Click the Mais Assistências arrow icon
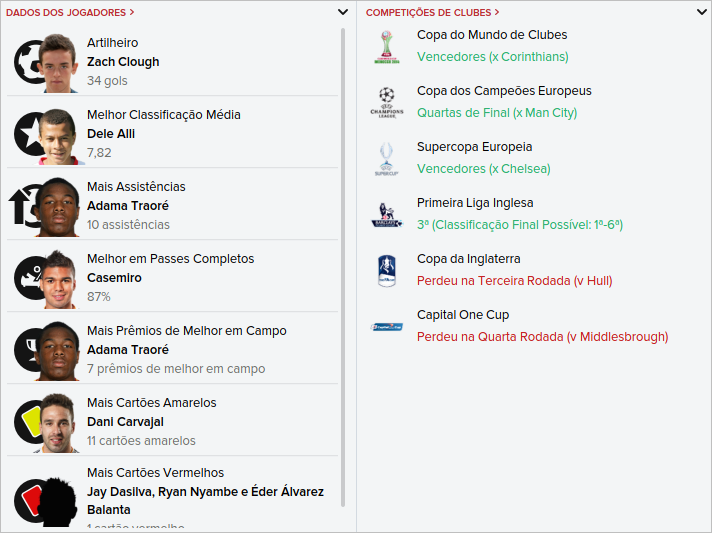 (x=22, y=206)
